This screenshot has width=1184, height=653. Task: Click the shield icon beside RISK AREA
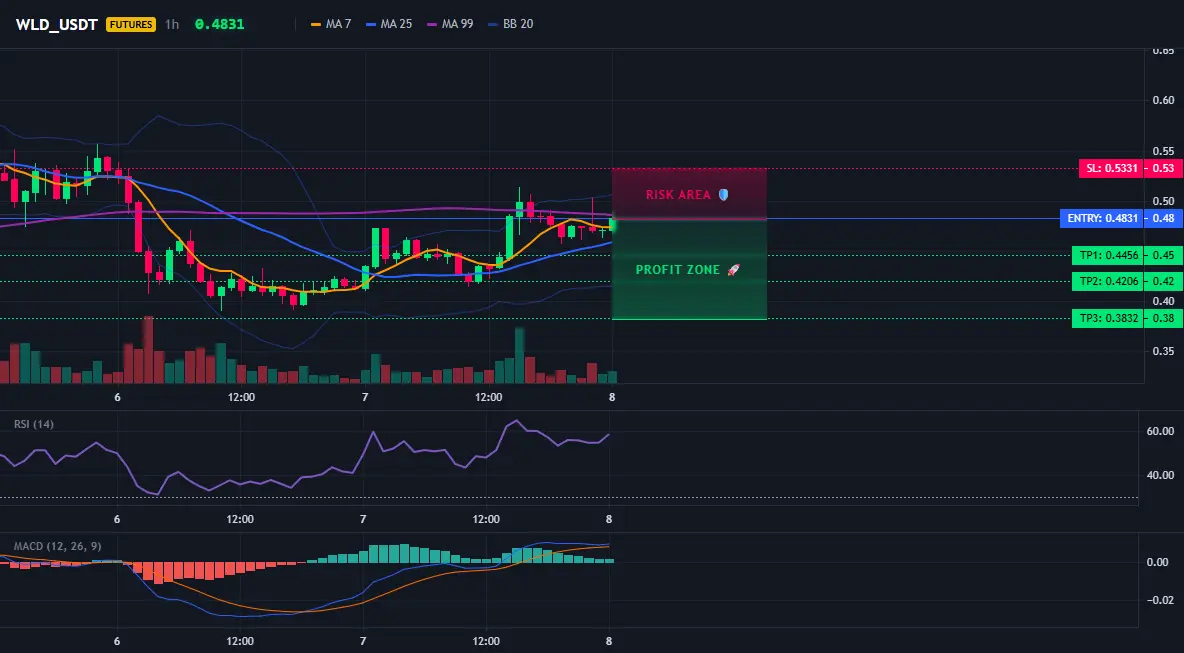[x=723, y=195]
